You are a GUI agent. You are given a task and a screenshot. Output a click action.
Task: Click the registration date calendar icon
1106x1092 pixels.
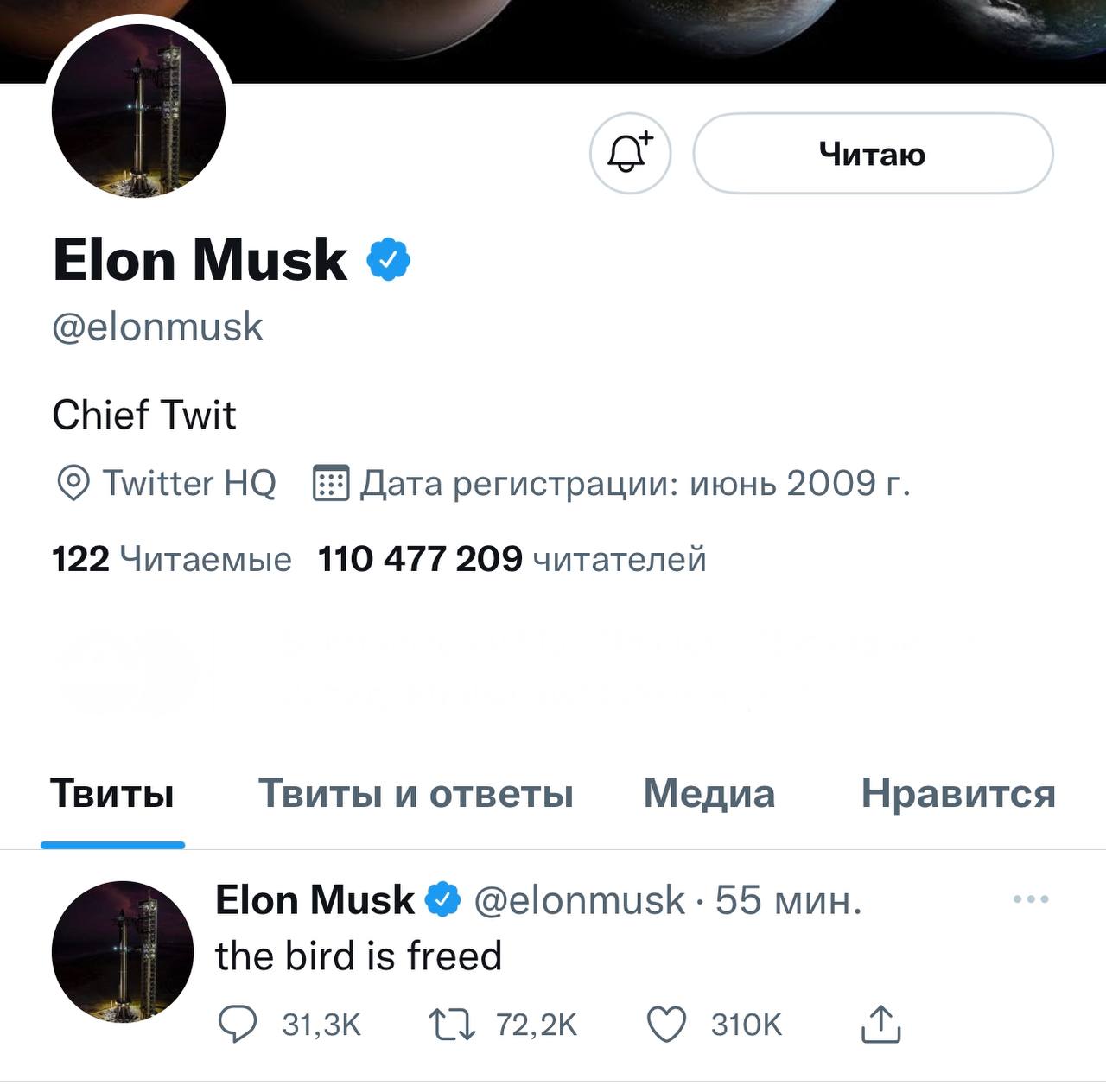tap(330, 483)
